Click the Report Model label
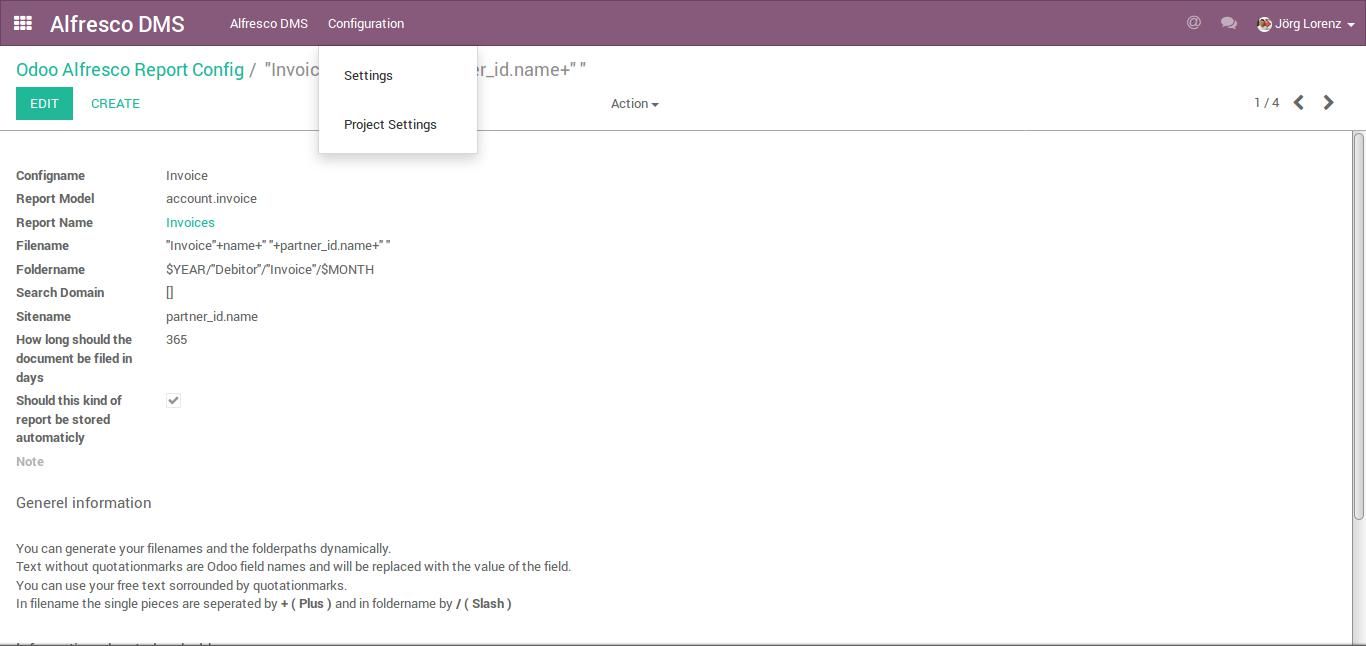Screen dimensions: 1366x646 pos(55,199)
